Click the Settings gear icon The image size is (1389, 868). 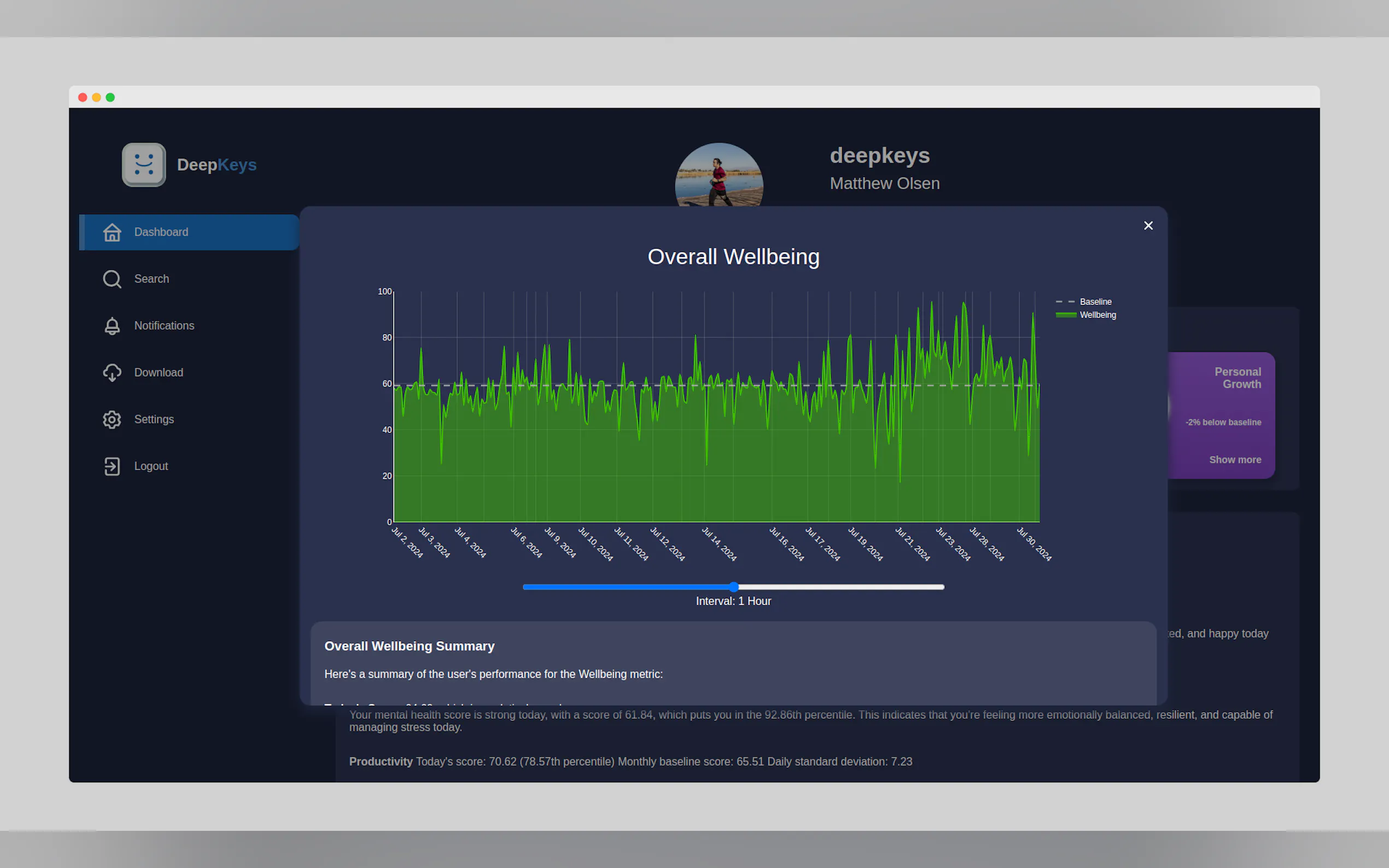pyautogui.click(x=112, y=420)
